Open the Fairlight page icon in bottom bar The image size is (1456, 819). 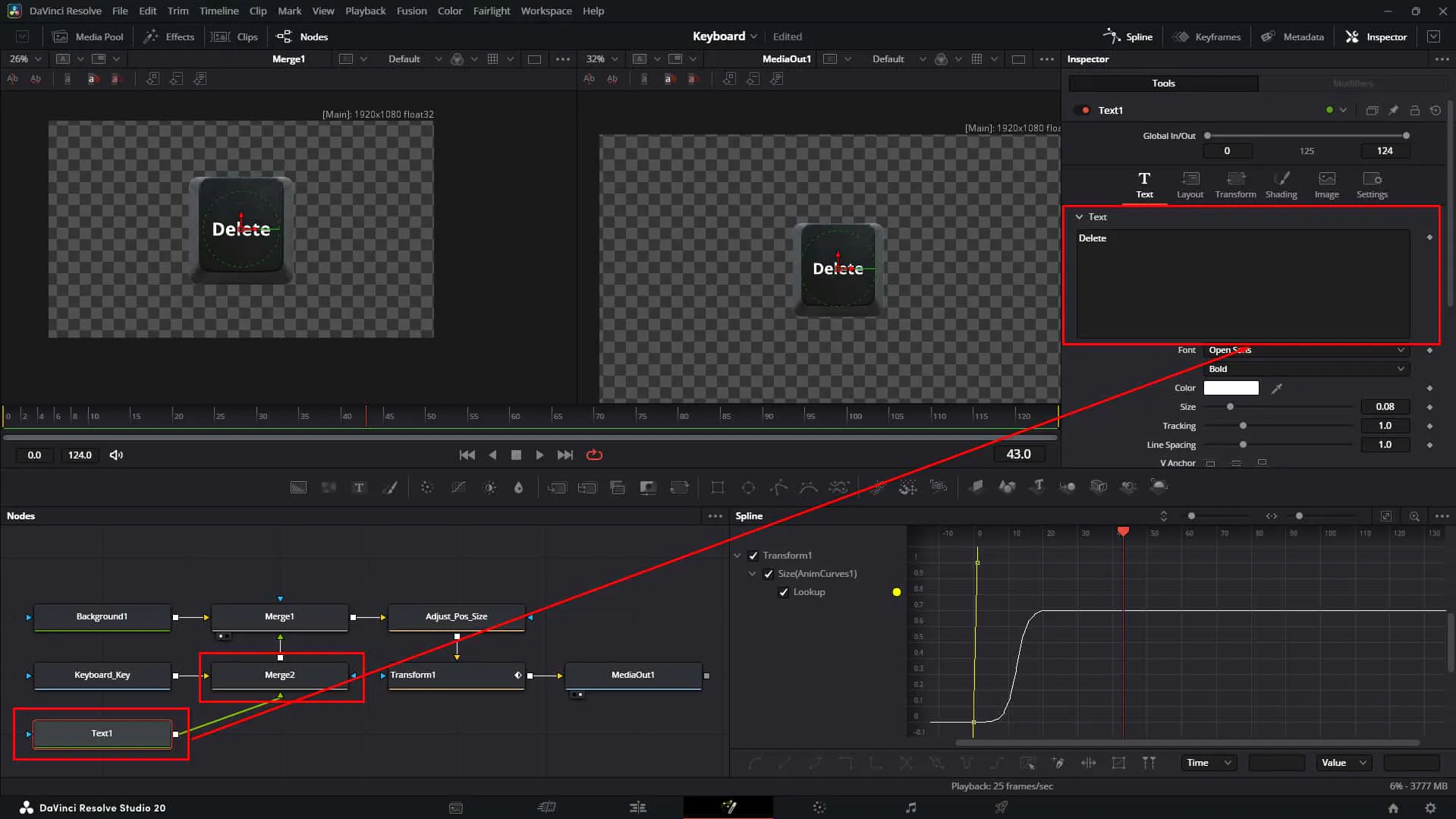tap(910, 808)
